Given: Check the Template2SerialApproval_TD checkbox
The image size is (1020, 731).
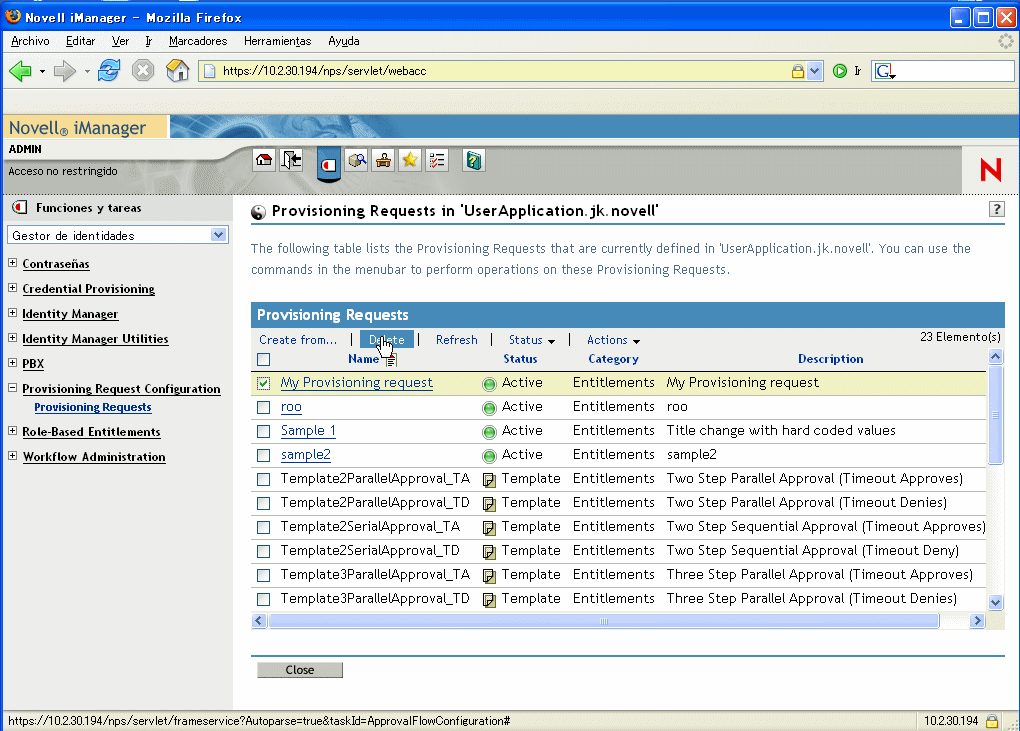Looking at the screenshot, I should tap(263, 552).
